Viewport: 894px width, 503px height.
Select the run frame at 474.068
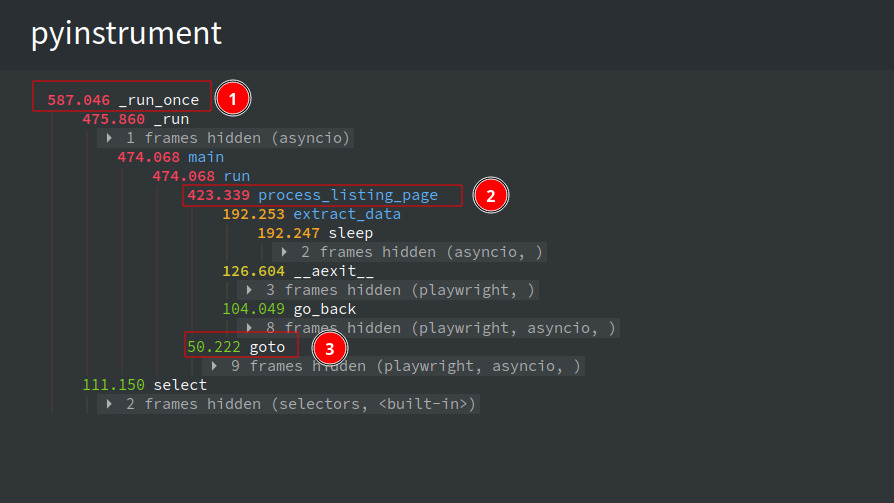201,176
